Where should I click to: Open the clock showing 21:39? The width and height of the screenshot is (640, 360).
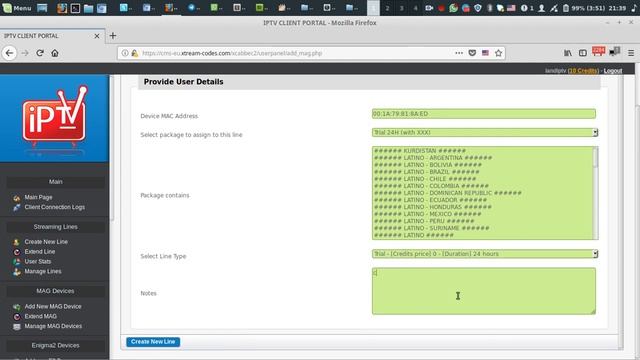[616, 8]
